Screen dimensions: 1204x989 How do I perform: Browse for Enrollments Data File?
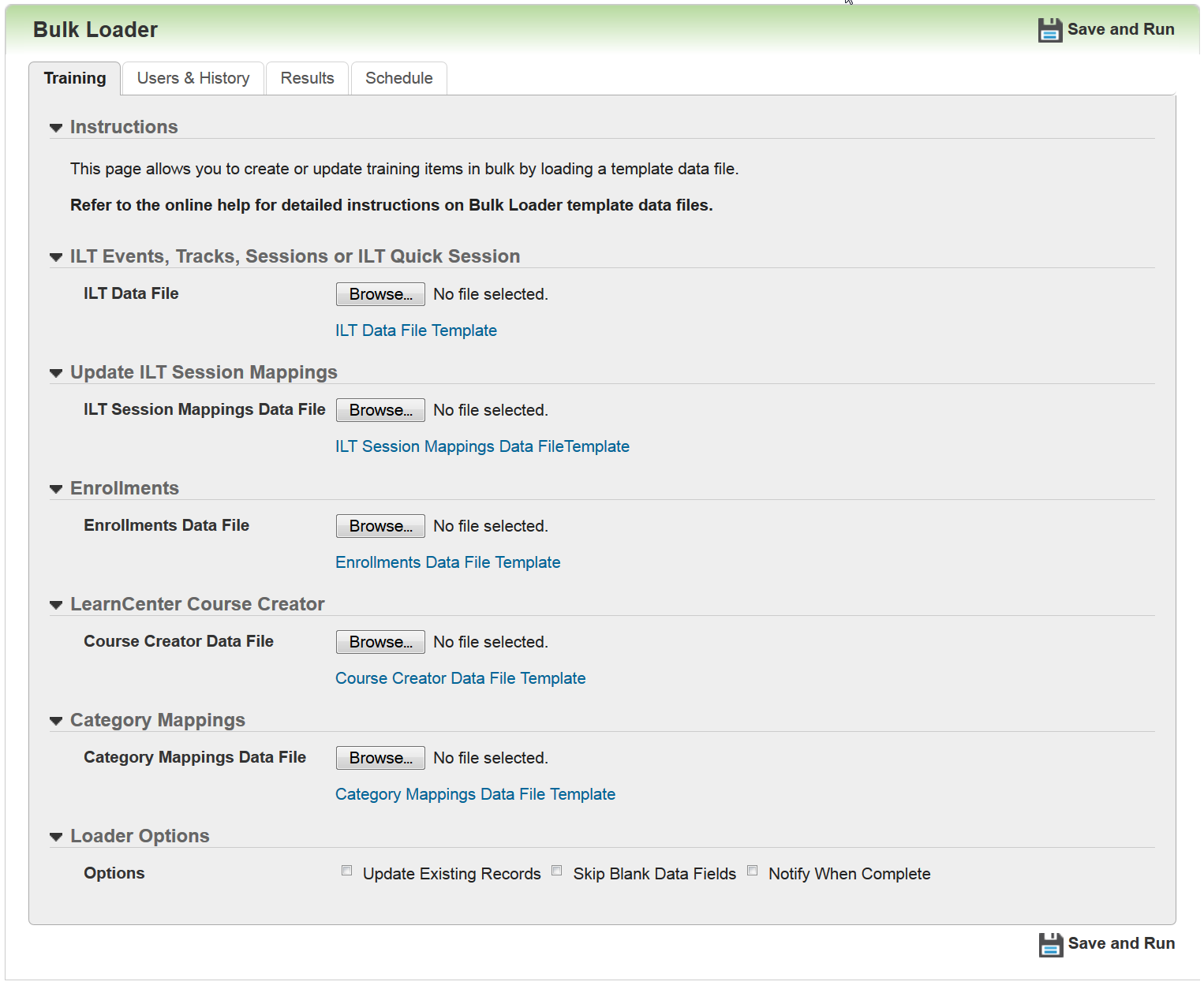point(380,526)
